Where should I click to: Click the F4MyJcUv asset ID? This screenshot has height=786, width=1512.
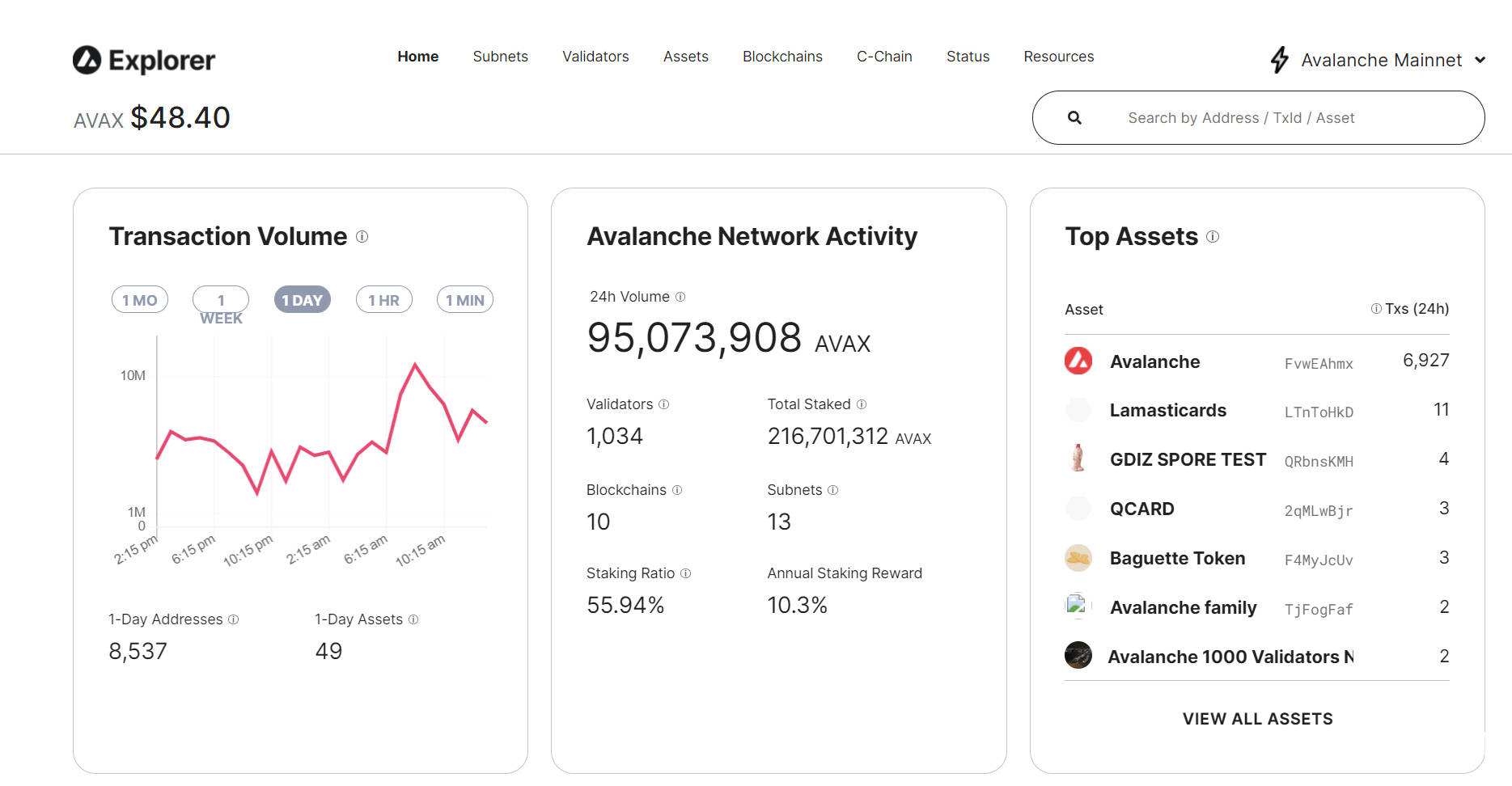pyautogui.click(x=1319, y=560)
